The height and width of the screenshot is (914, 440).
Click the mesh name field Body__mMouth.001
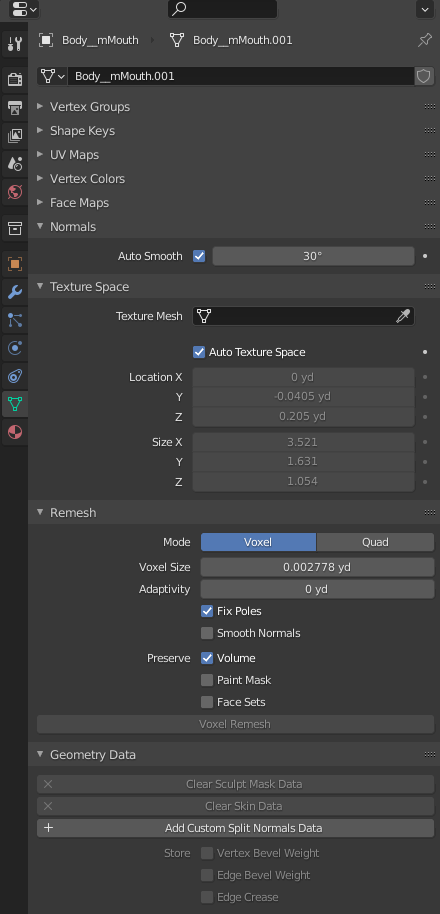click(x=241, y=76)
